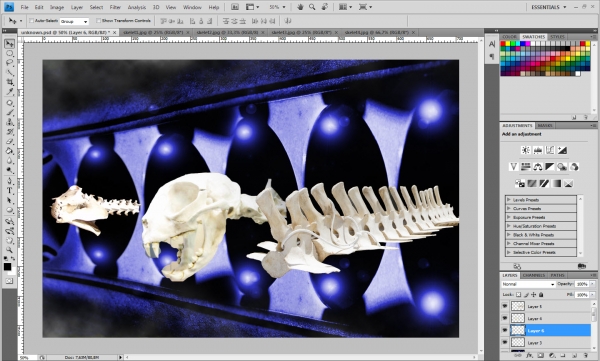Select the 3D Orbit camera tool
Screen dimensions: 600x361
pos(10,231)
